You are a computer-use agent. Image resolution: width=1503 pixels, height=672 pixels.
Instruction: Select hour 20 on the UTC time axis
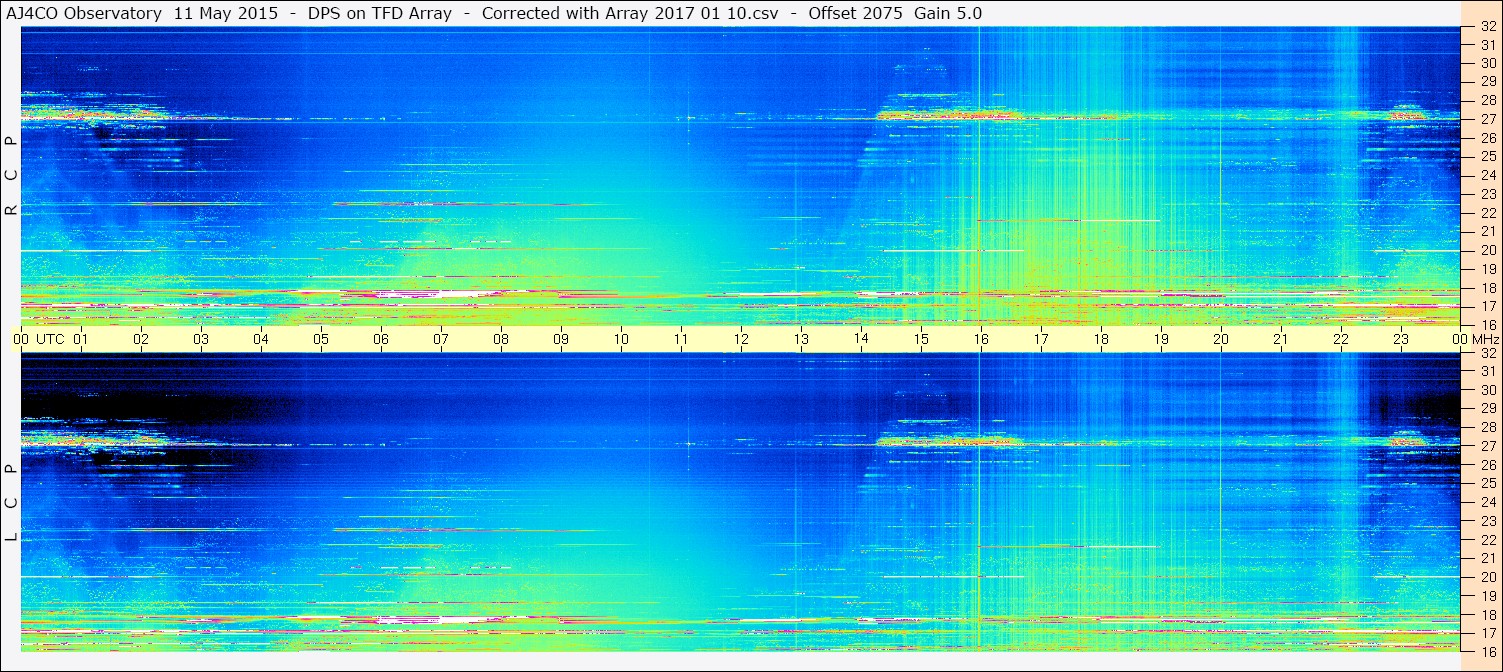click(x=1221, y=339)
